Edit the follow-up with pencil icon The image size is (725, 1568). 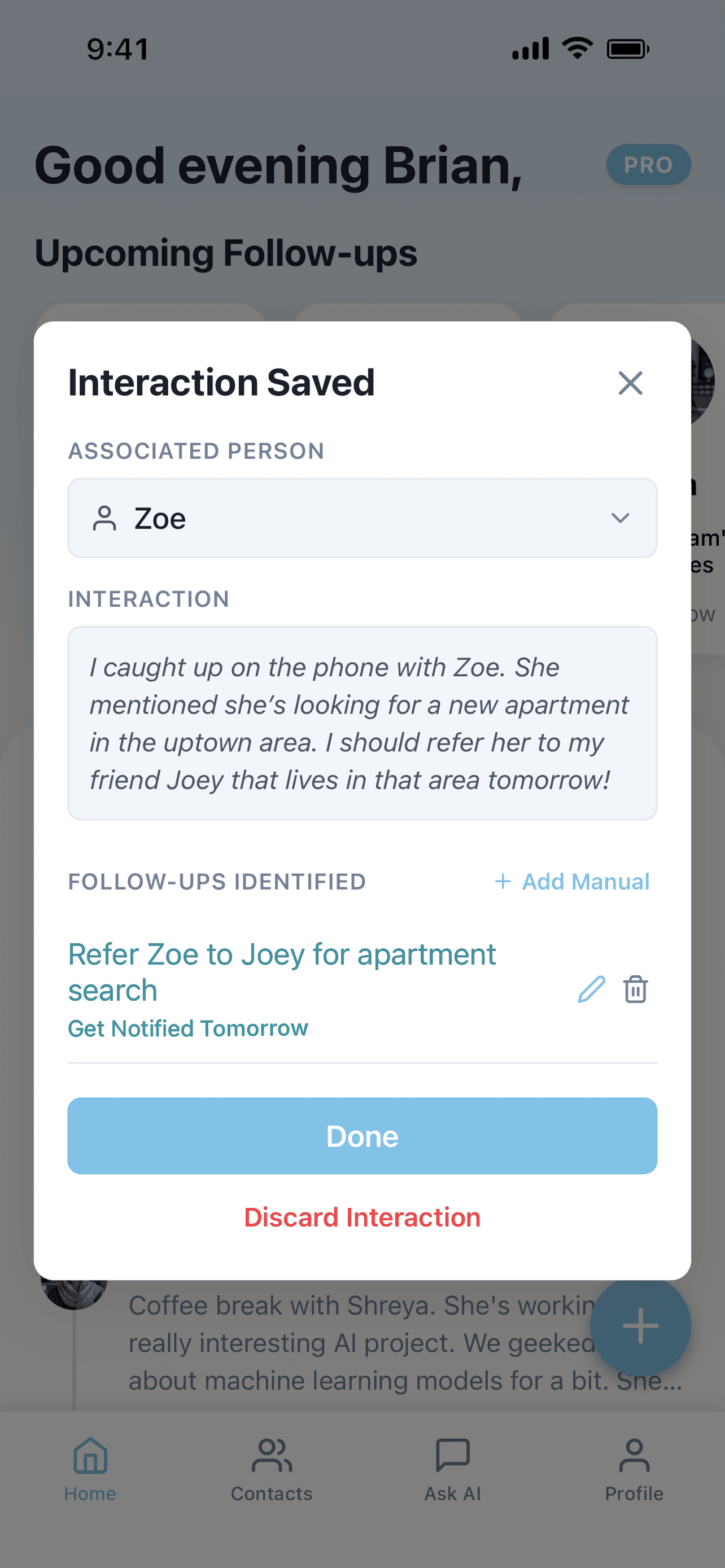591,989
